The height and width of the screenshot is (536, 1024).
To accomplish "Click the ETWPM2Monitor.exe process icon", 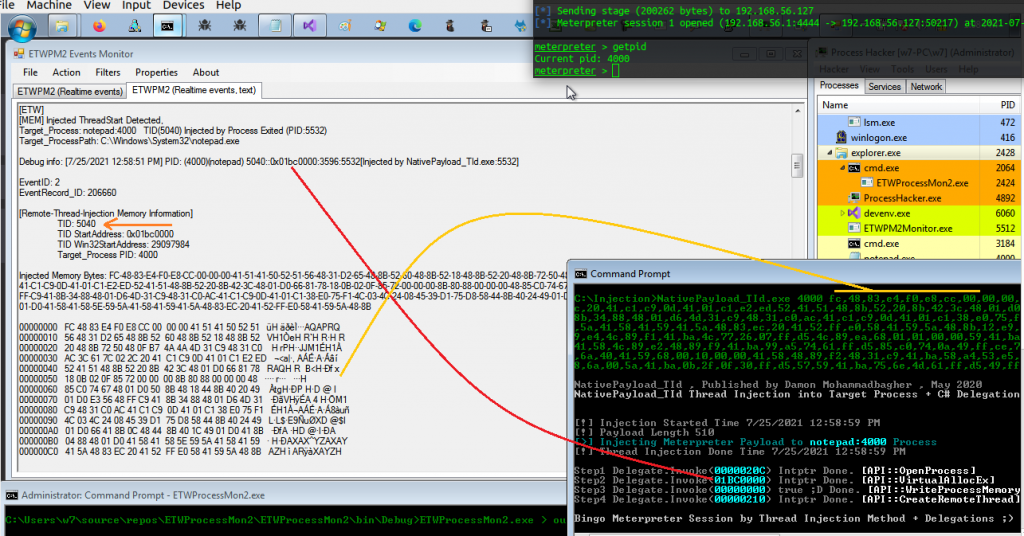I will click(x=854, y=228).
